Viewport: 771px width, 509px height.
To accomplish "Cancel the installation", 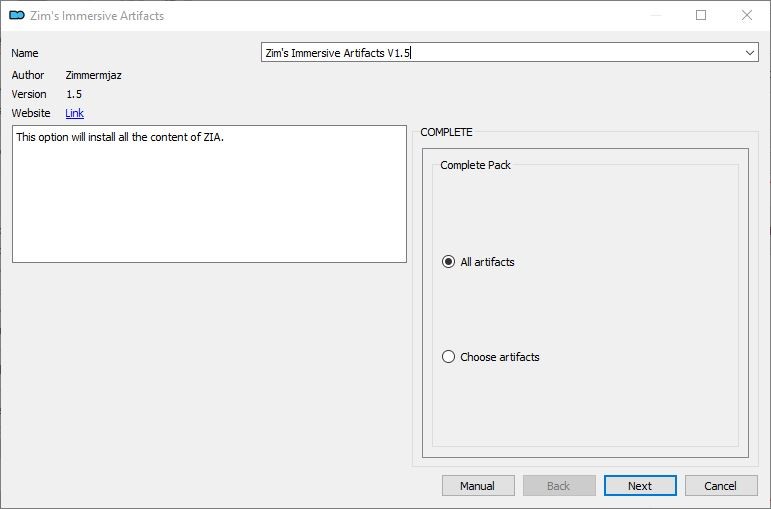I will click(721, 486).
